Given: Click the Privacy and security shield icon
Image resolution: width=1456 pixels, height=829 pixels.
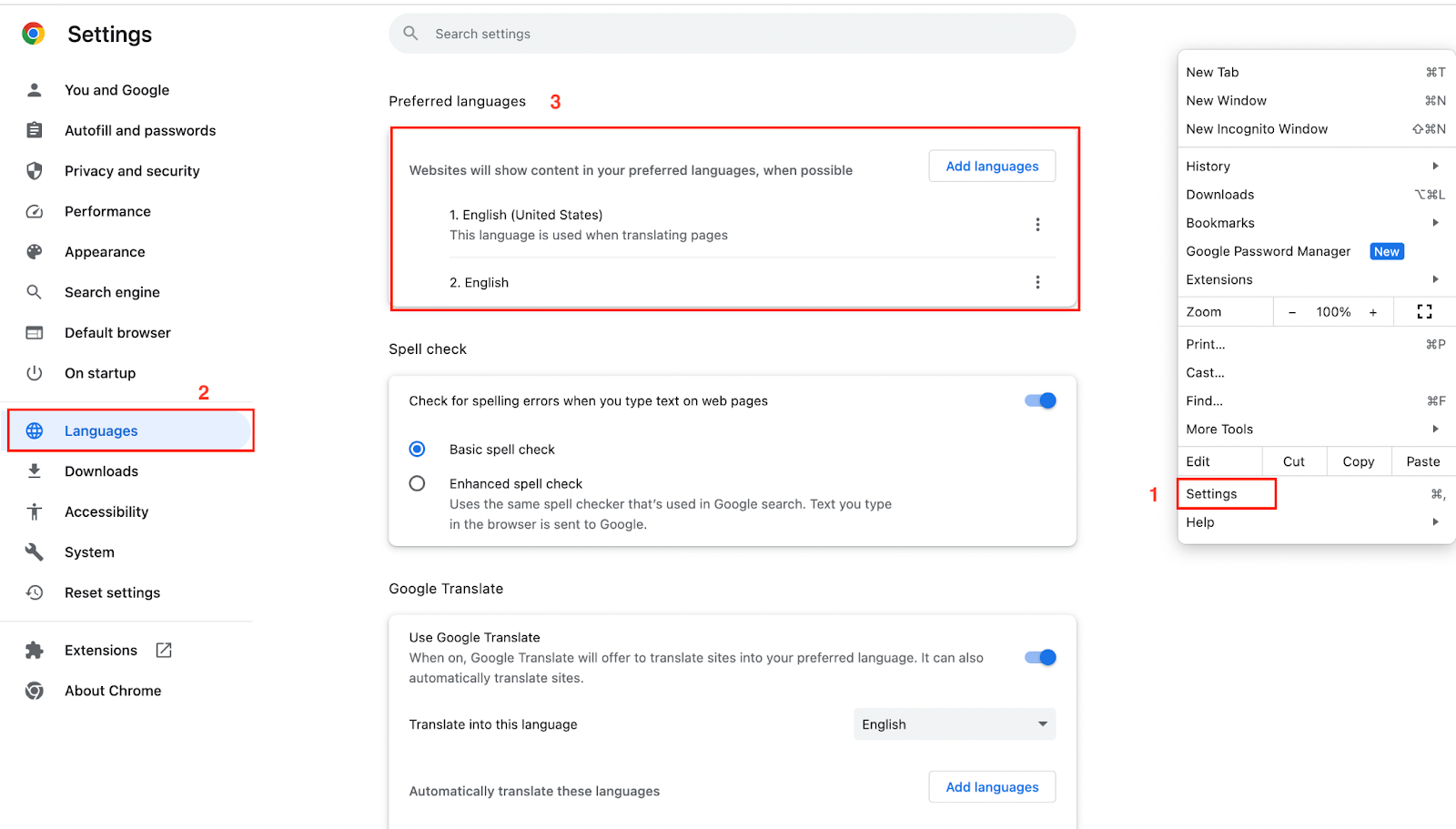Looking at the screenshot, I should [35, 171].
